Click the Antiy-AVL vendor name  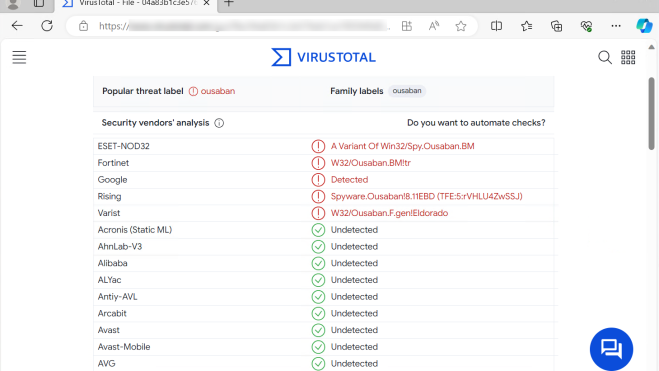(x=117, y=297)
